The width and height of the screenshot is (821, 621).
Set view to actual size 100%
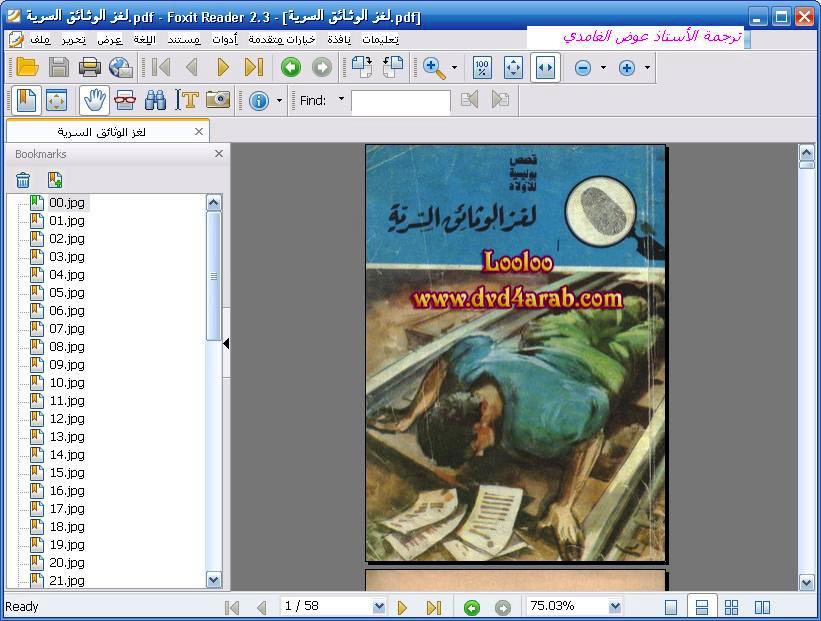(482, 68)
